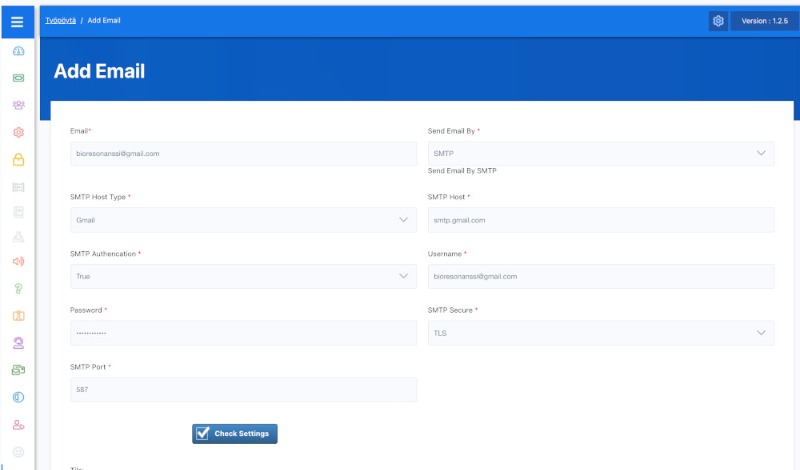
Task: Click the Version 1.2.5 button
Action: pos(766,21)
